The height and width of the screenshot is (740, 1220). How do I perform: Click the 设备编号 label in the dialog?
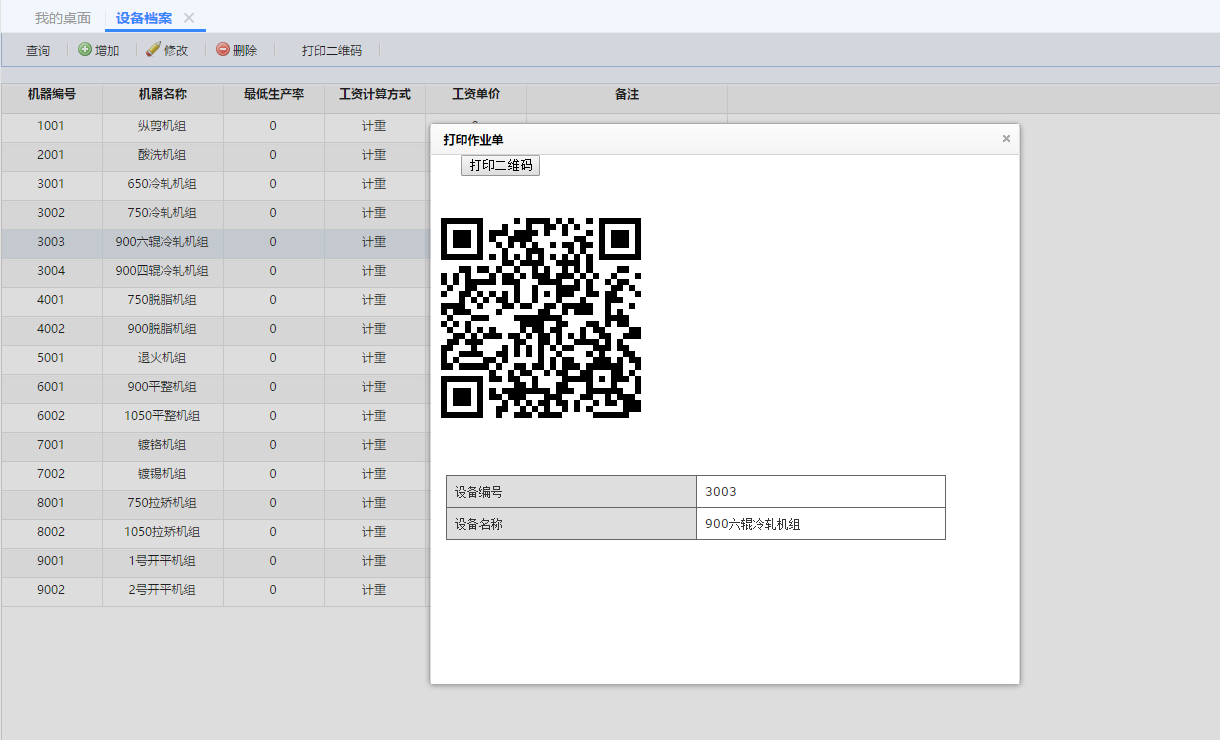[x=478, y=492]
